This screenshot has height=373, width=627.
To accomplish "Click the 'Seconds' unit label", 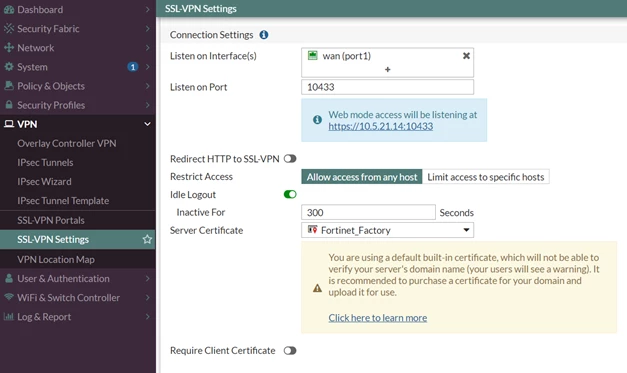I will tap(457, 213).
